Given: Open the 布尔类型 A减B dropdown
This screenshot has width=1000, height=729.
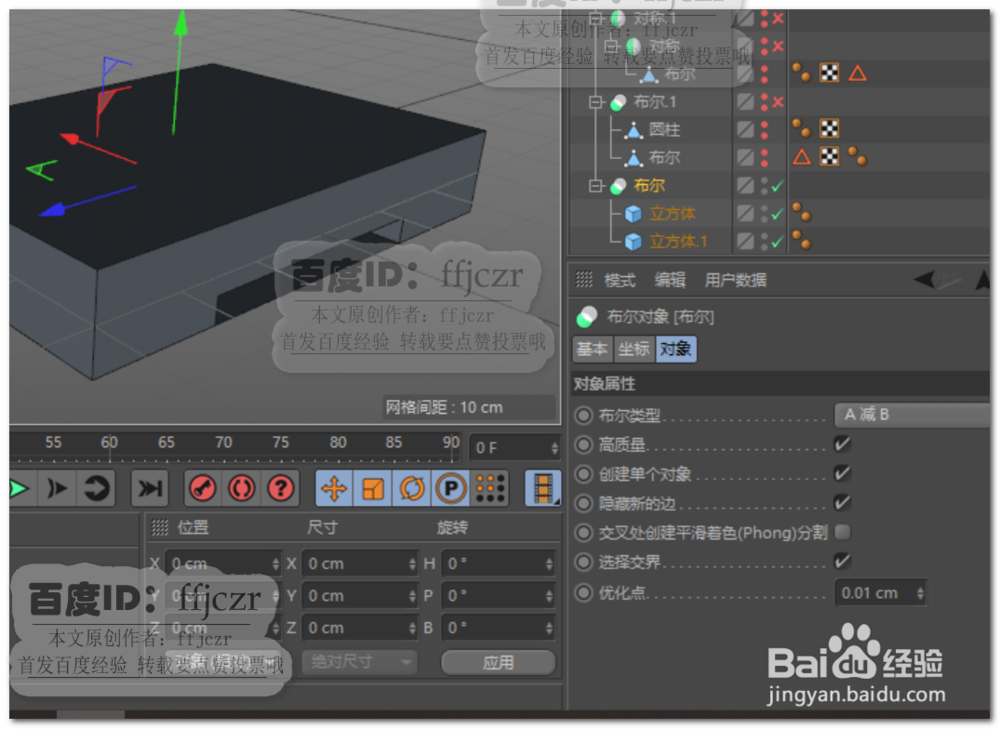Looking at the screenshot, I should click(912, 415).
